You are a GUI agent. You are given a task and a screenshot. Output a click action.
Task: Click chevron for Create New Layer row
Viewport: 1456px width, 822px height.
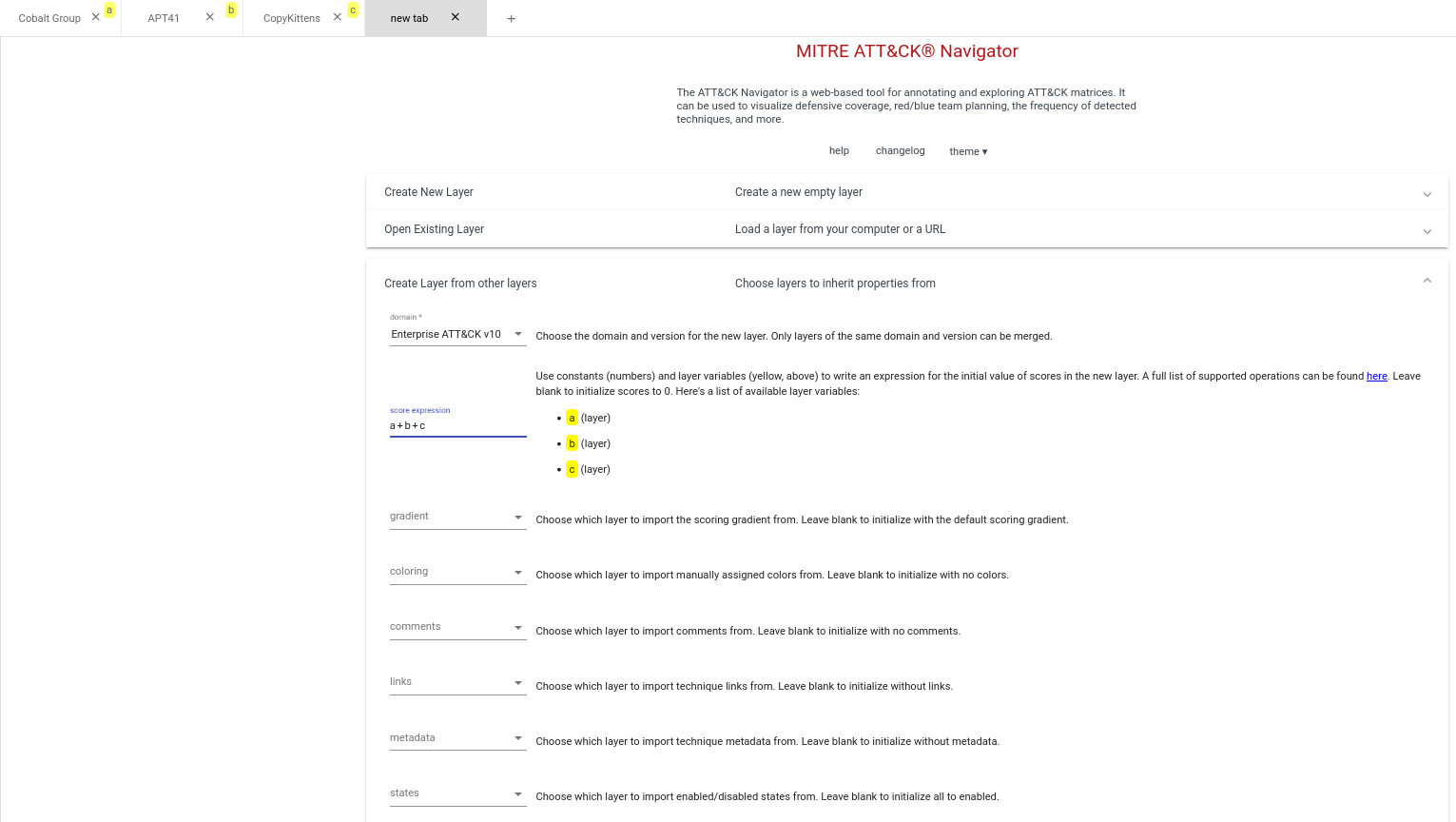1427,194
